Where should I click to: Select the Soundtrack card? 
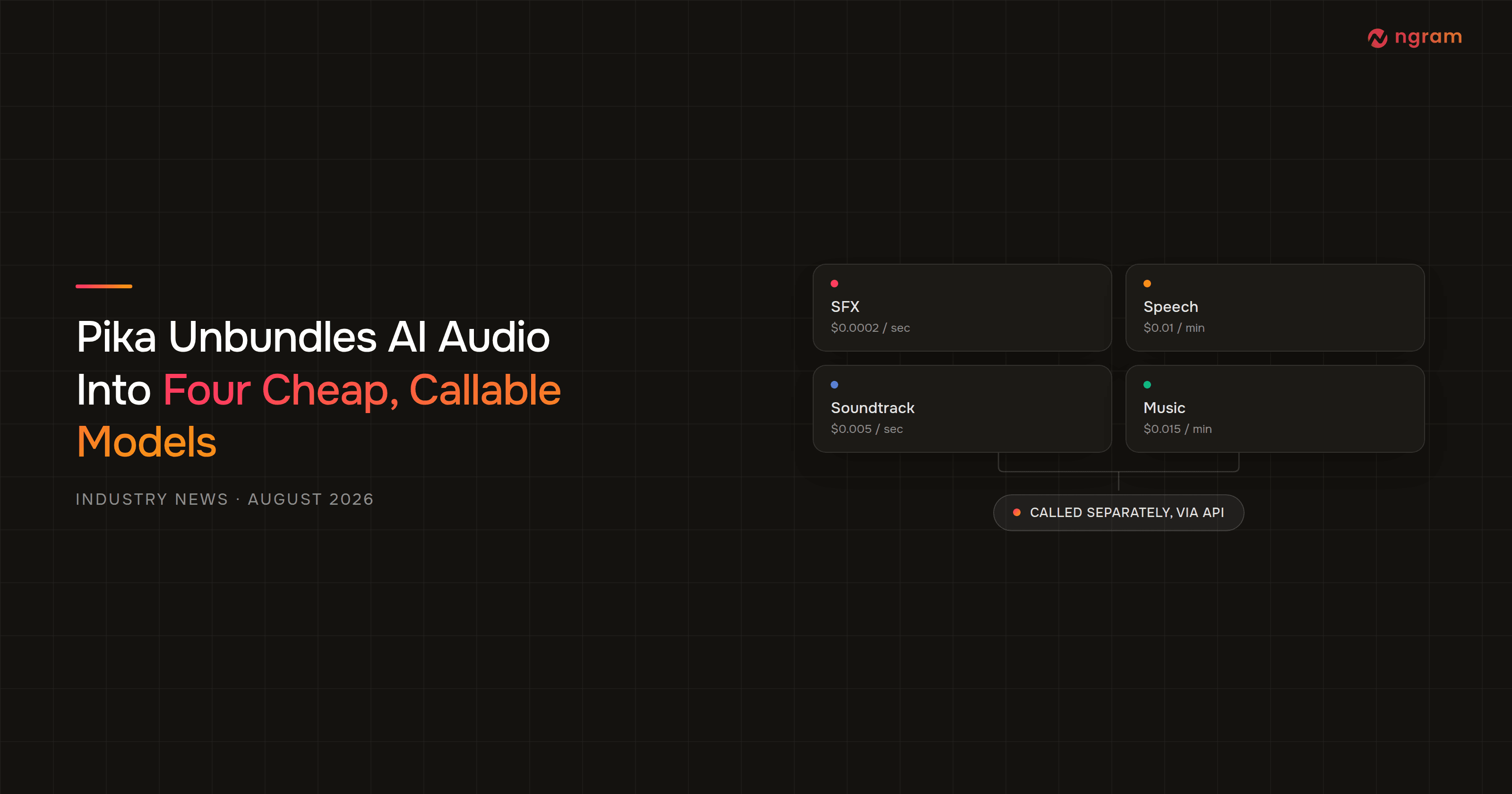962,409
